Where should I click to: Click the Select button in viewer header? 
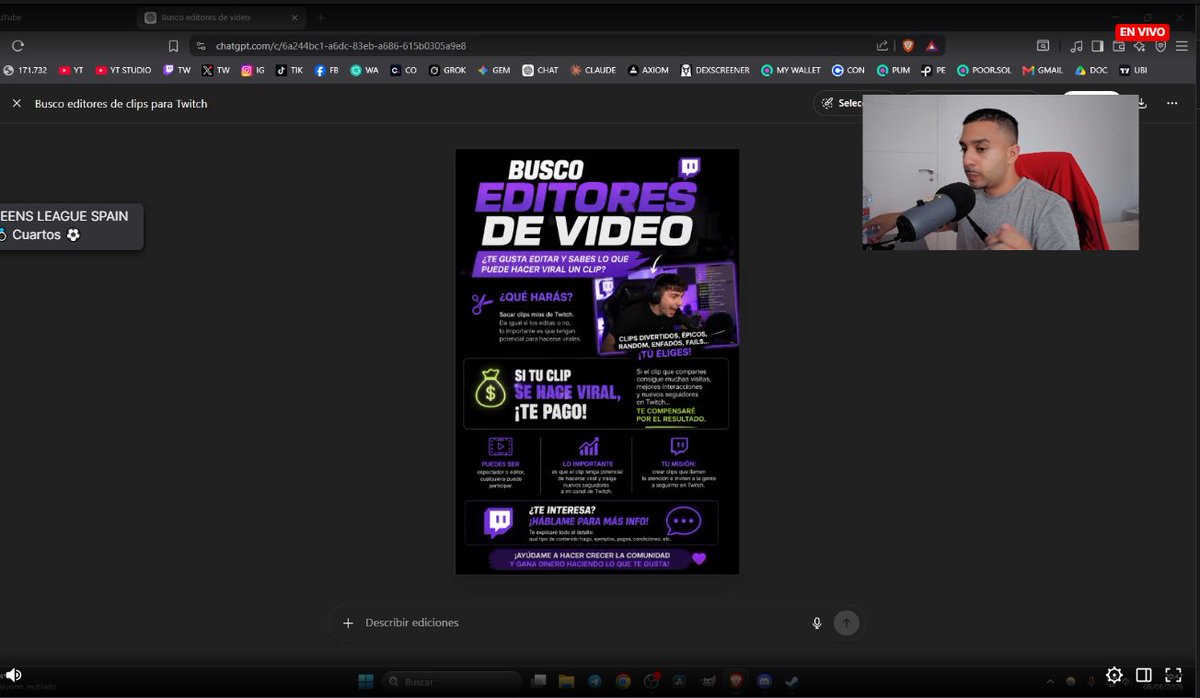click(x=839, y=103)
